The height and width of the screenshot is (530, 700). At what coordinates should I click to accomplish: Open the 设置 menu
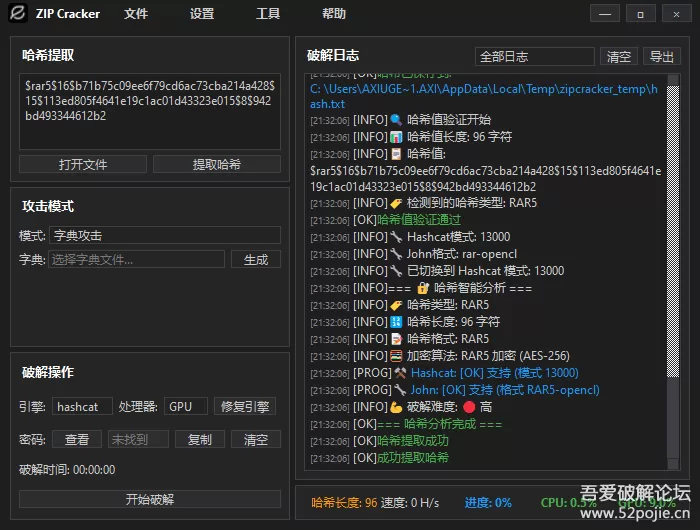[202, 14]
